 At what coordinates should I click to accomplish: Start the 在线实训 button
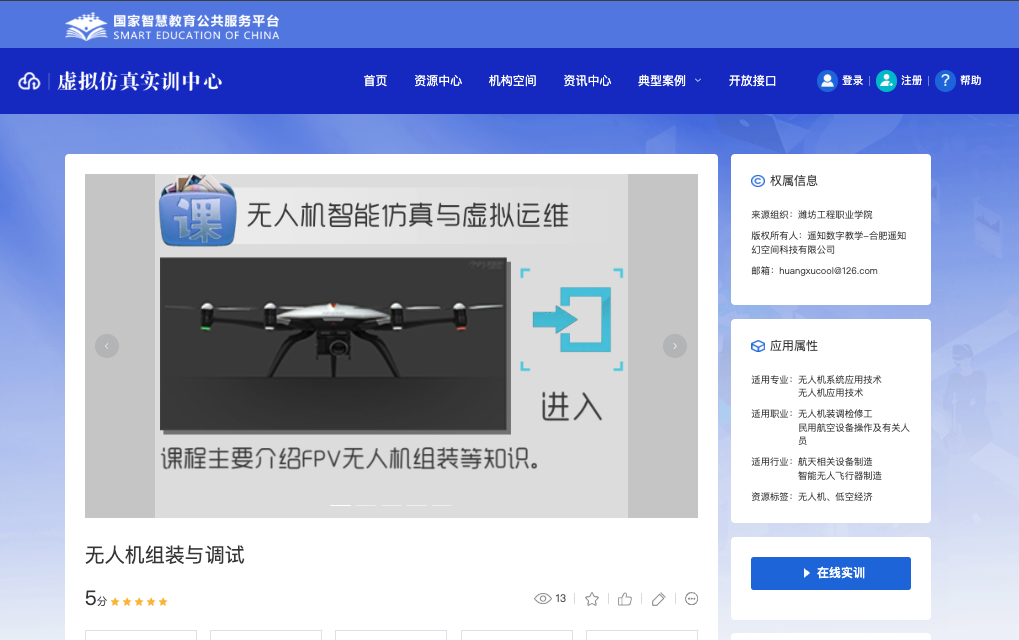click(x=831, y=573)
